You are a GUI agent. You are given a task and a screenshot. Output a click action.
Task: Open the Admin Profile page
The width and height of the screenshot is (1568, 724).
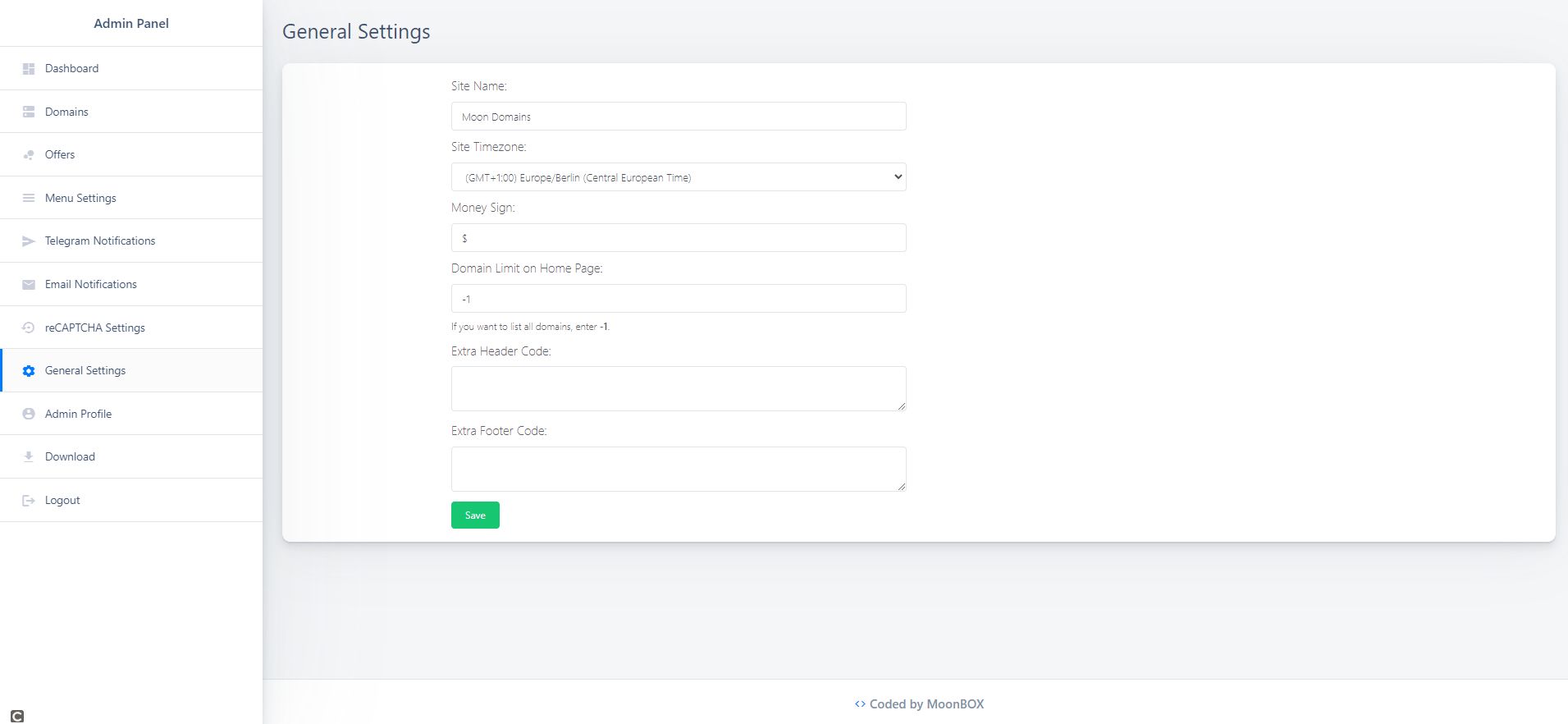click(131, 414)
